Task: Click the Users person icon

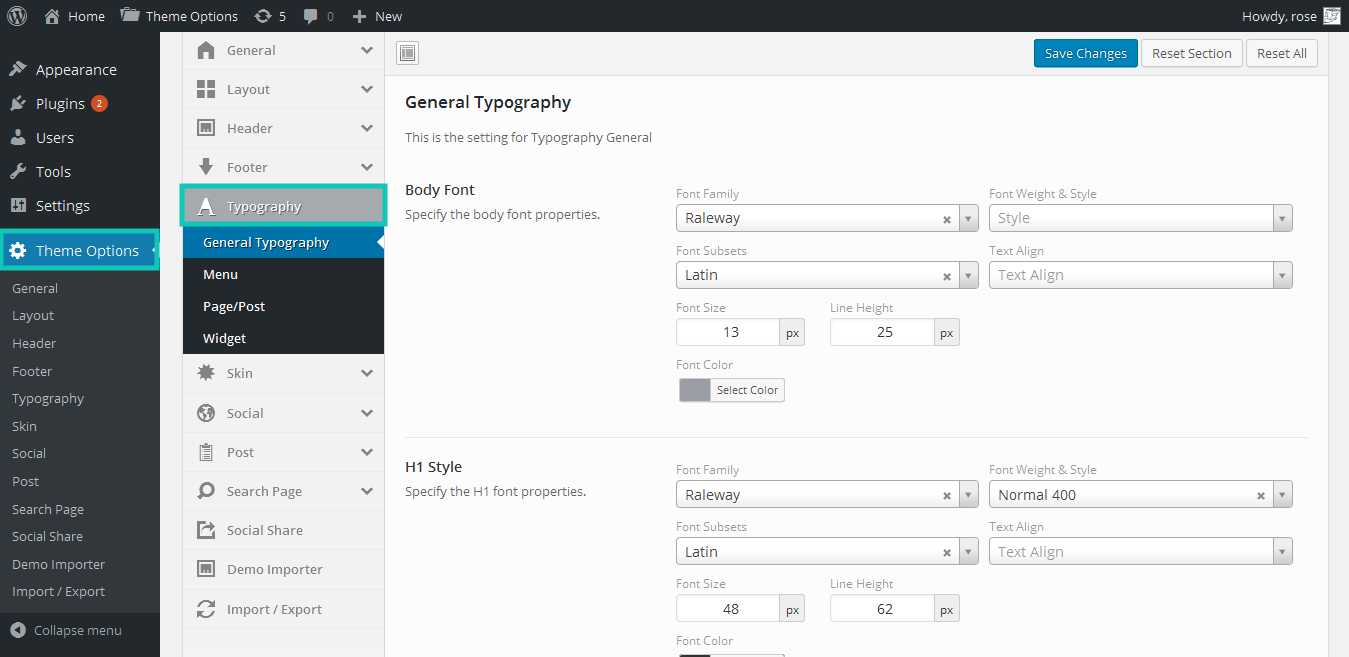Action: (18, 137)
